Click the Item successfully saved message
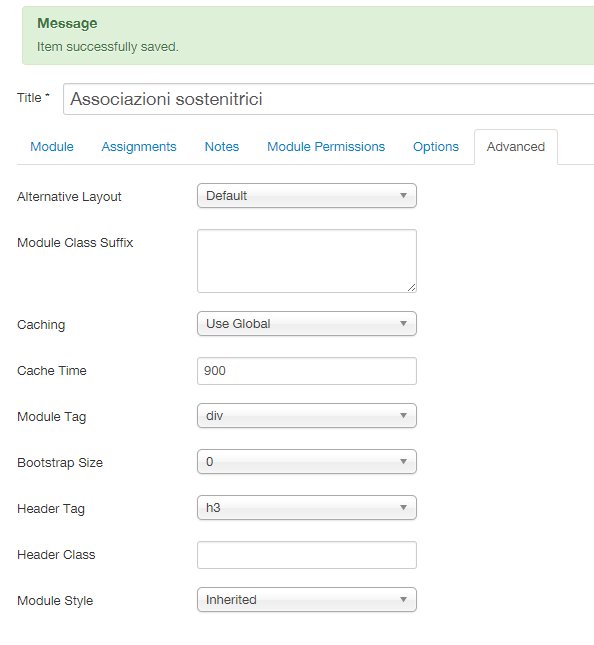Viewport: 594px width, 645px height. pos(108,47)
